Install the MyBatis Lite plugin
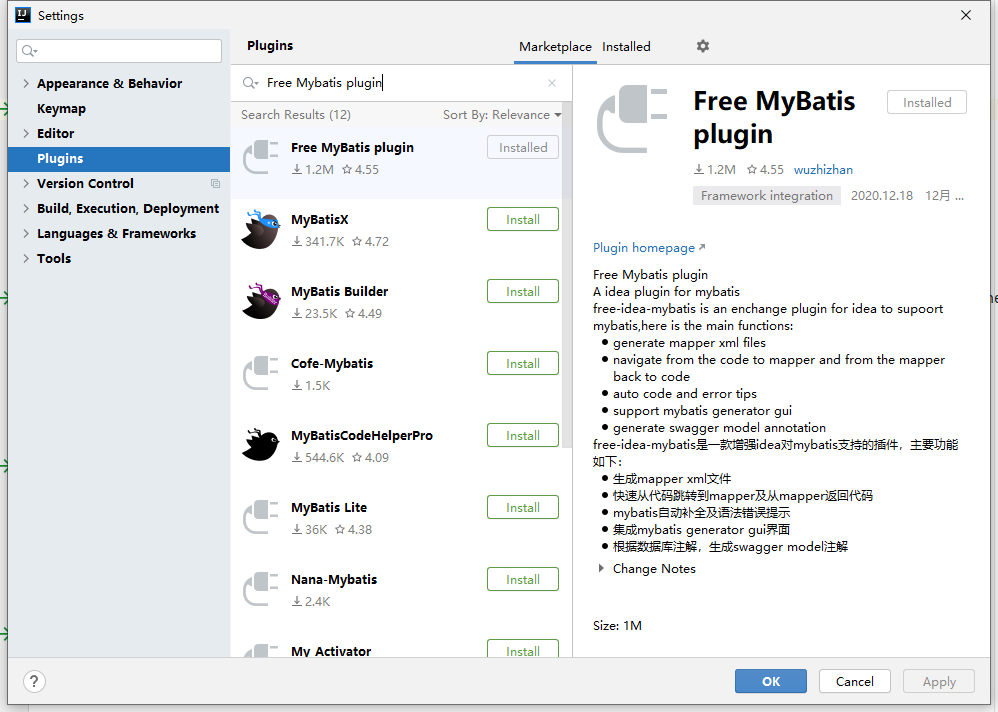Viewport: 998px width, 712px height. (x=523, y=507)
